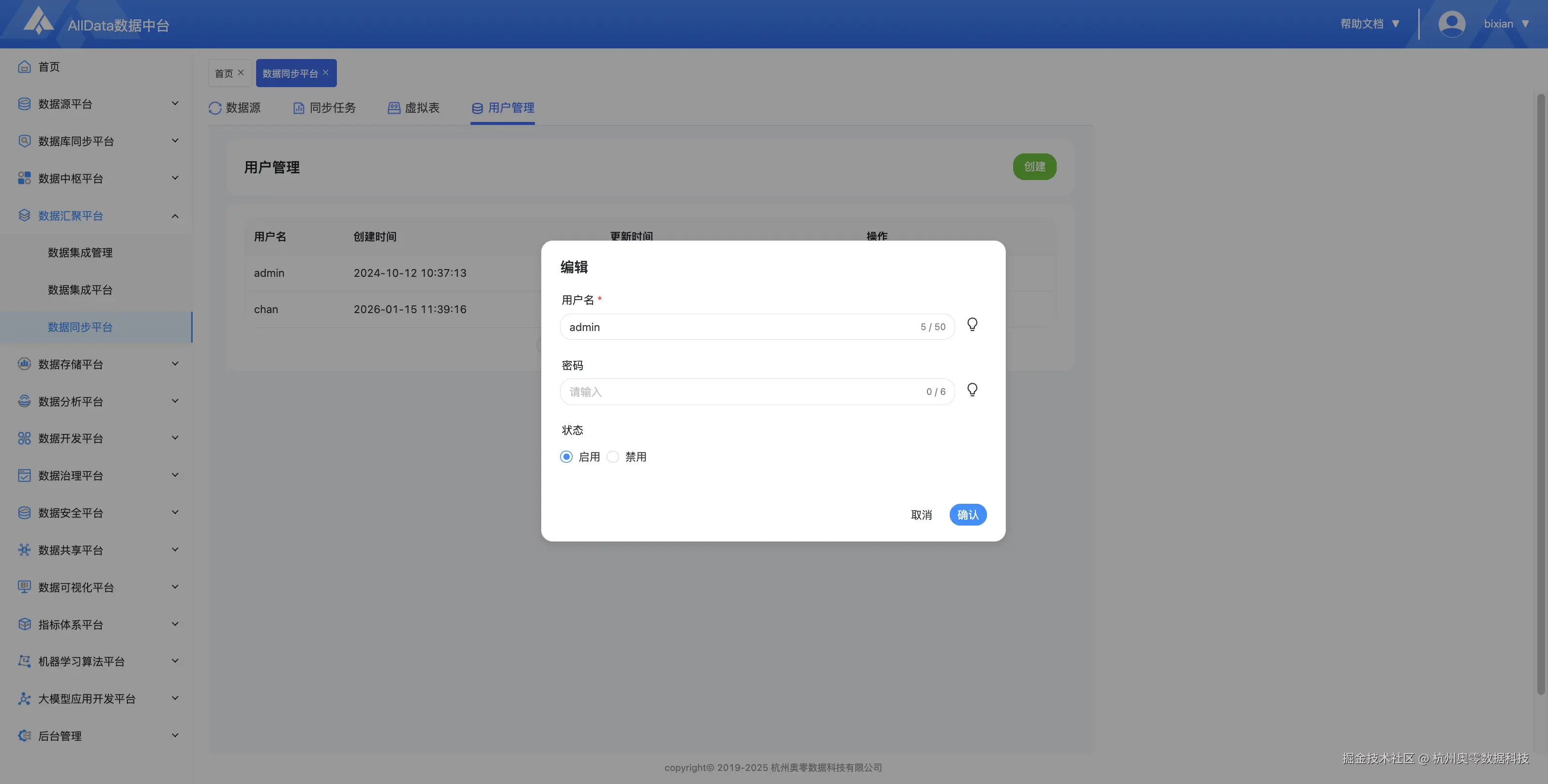This screenshot has width=1548, height=784.
Task: Click the 取消 button in dialog
Action: 921,515
